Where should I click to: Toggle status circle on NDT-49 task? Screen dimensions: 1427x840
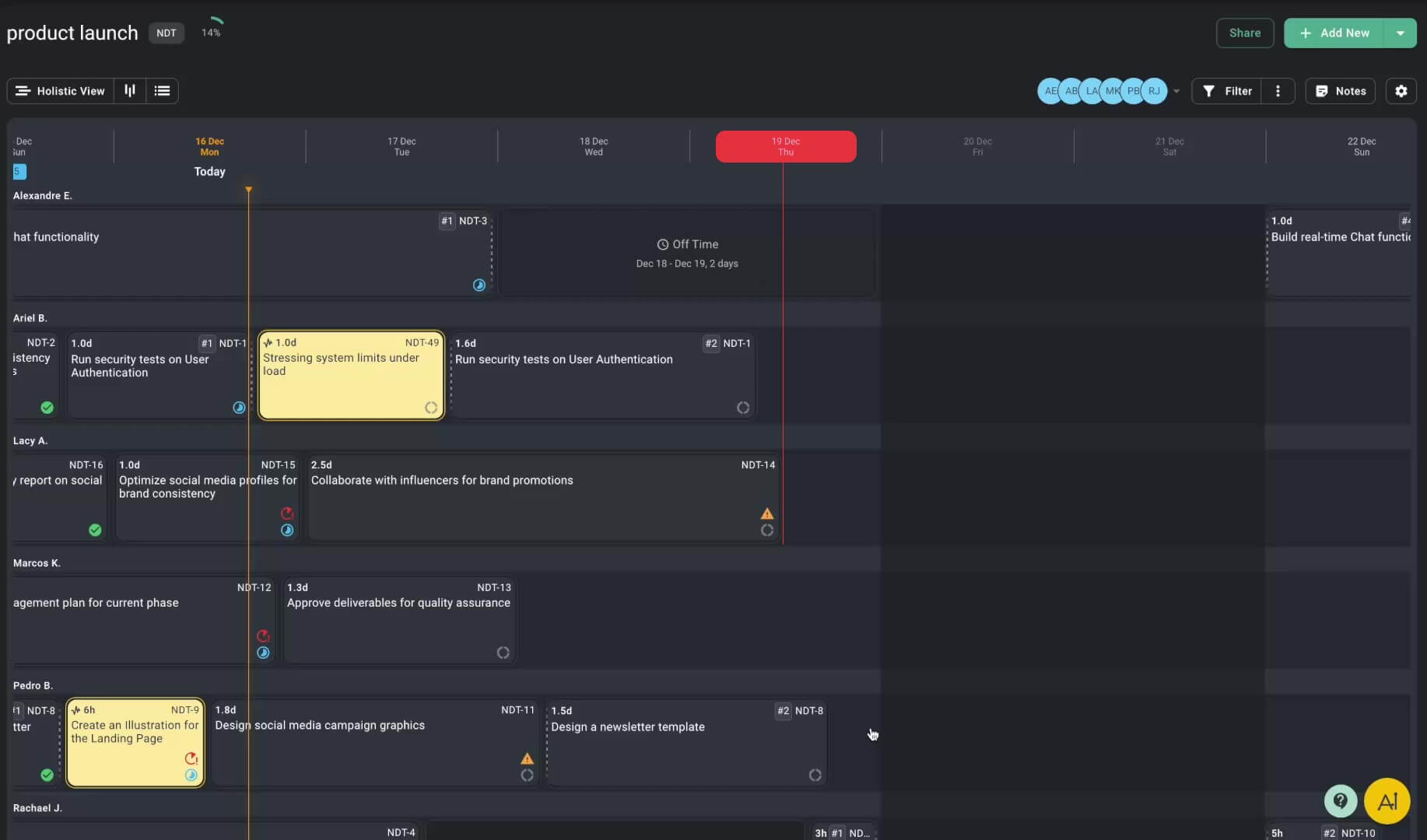coord(431,408)
